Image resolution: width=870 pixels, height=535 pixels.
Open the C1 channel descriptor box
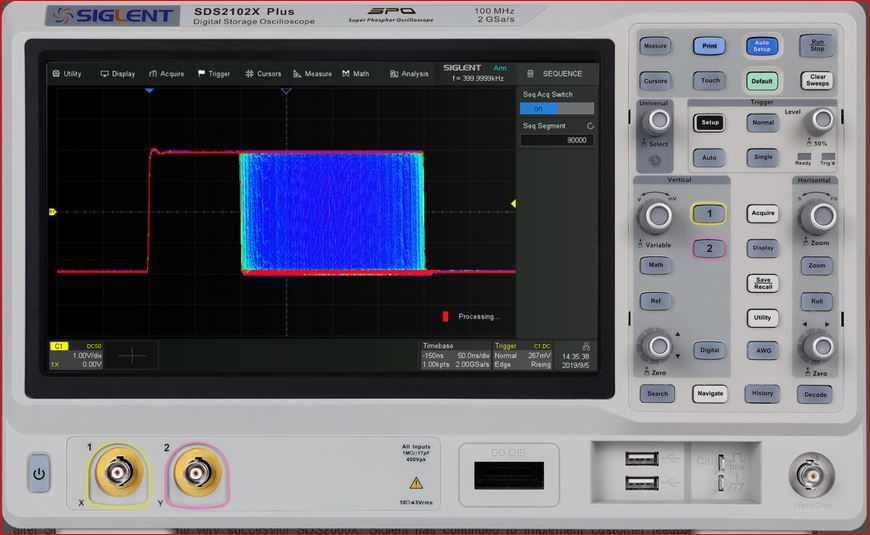coord(77,356)
